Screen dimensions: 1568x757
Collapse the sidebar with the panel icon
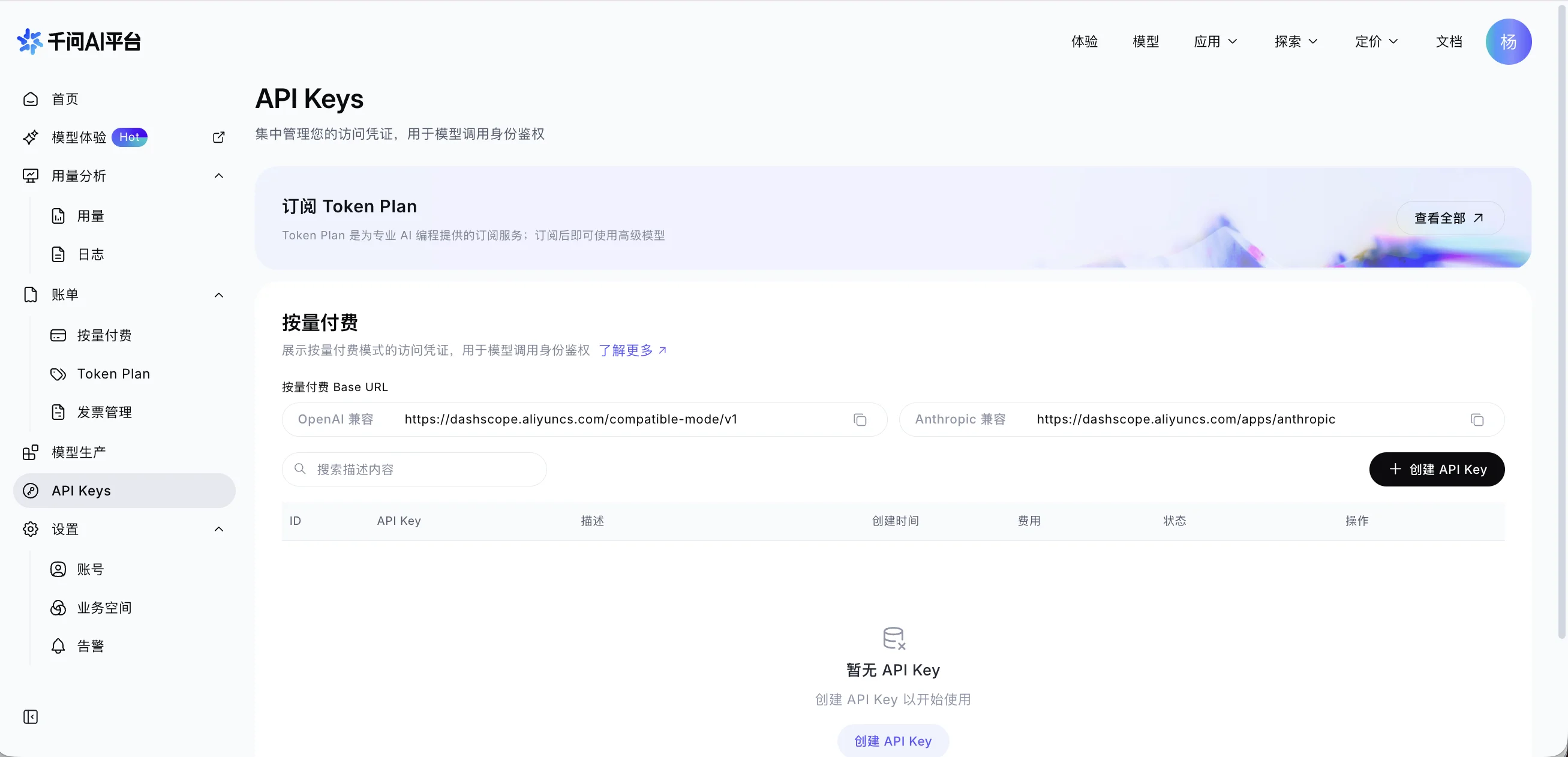click(31, 717)
